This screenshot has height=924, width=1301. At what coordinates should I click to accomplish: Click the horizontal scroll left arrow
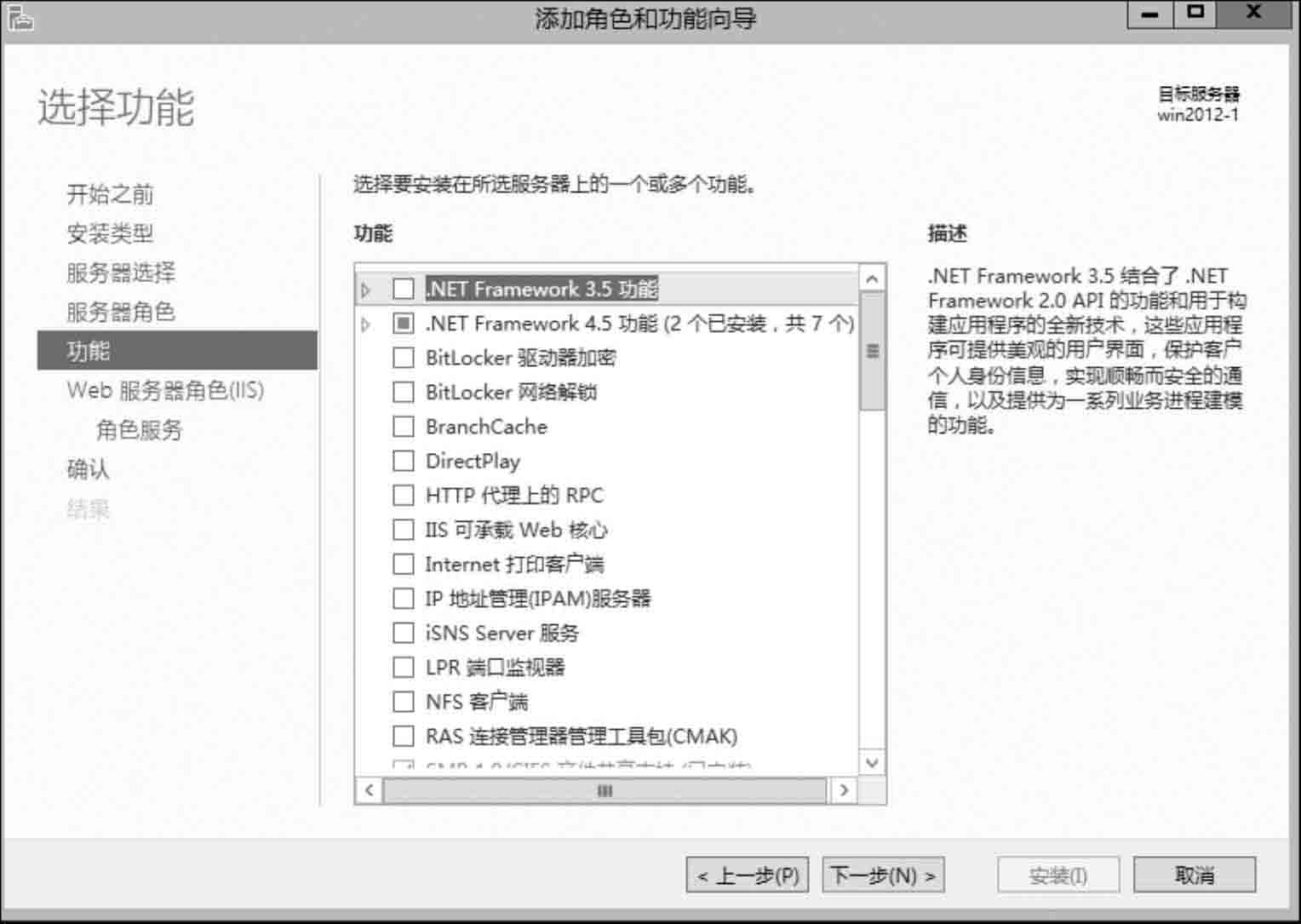click(369, 790)
